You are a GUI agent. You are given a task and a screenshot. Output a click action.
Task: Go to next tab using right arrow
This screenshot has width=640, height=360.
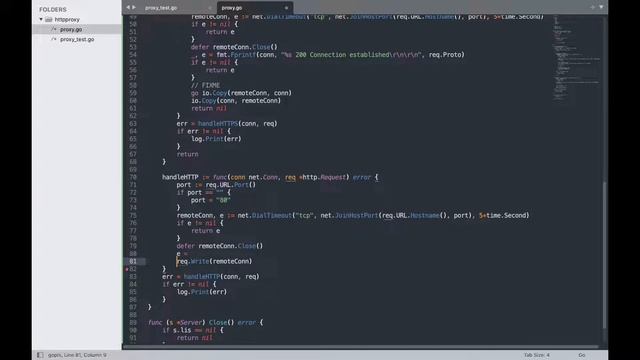pyautogui.click(x=133, y=7)
